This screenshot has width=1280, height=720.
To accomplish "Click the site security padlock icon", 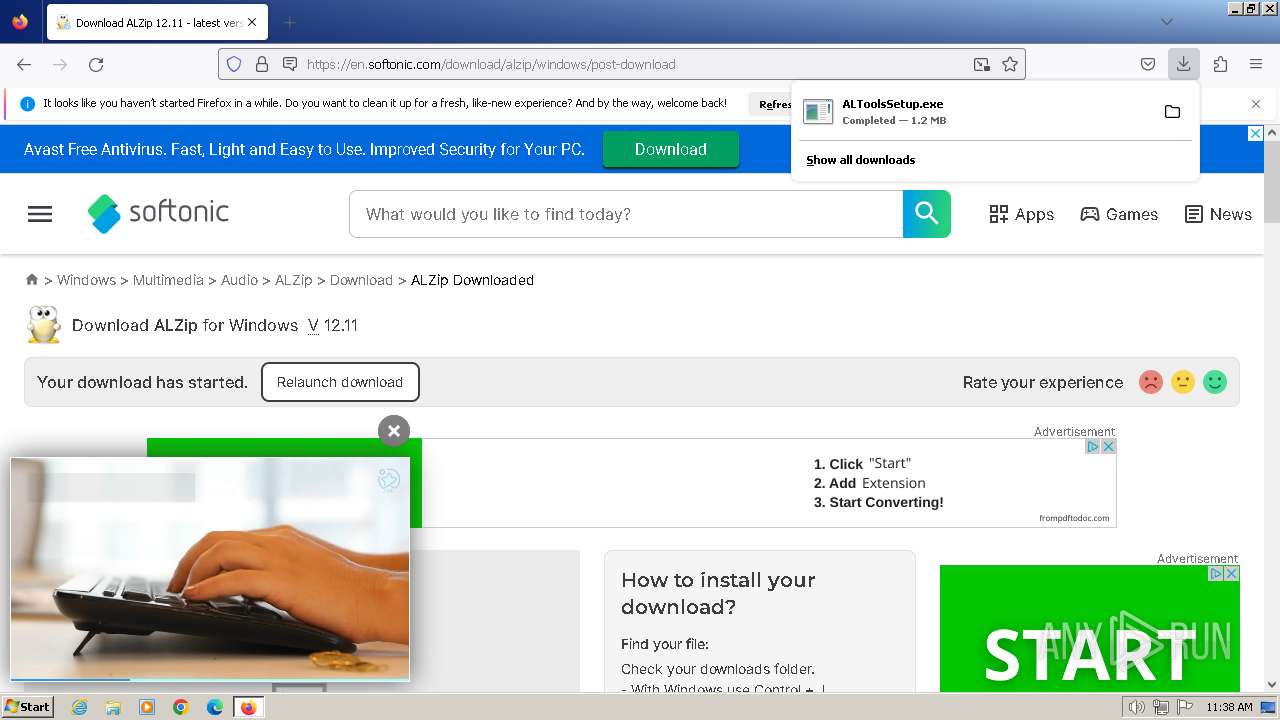I will 262,64.
